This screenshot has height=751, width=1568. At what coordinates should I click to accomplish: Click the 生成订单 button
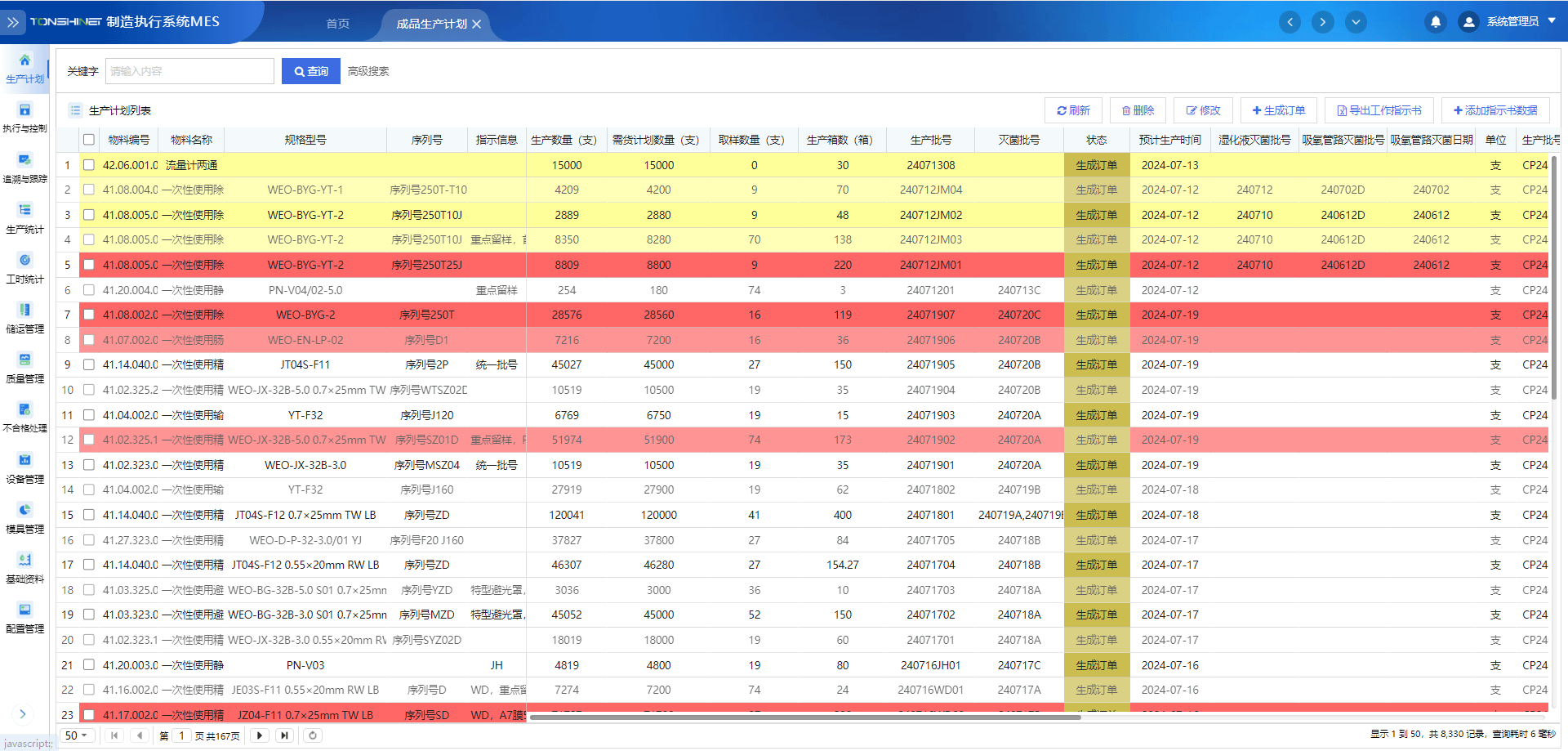click(1278, 110)
